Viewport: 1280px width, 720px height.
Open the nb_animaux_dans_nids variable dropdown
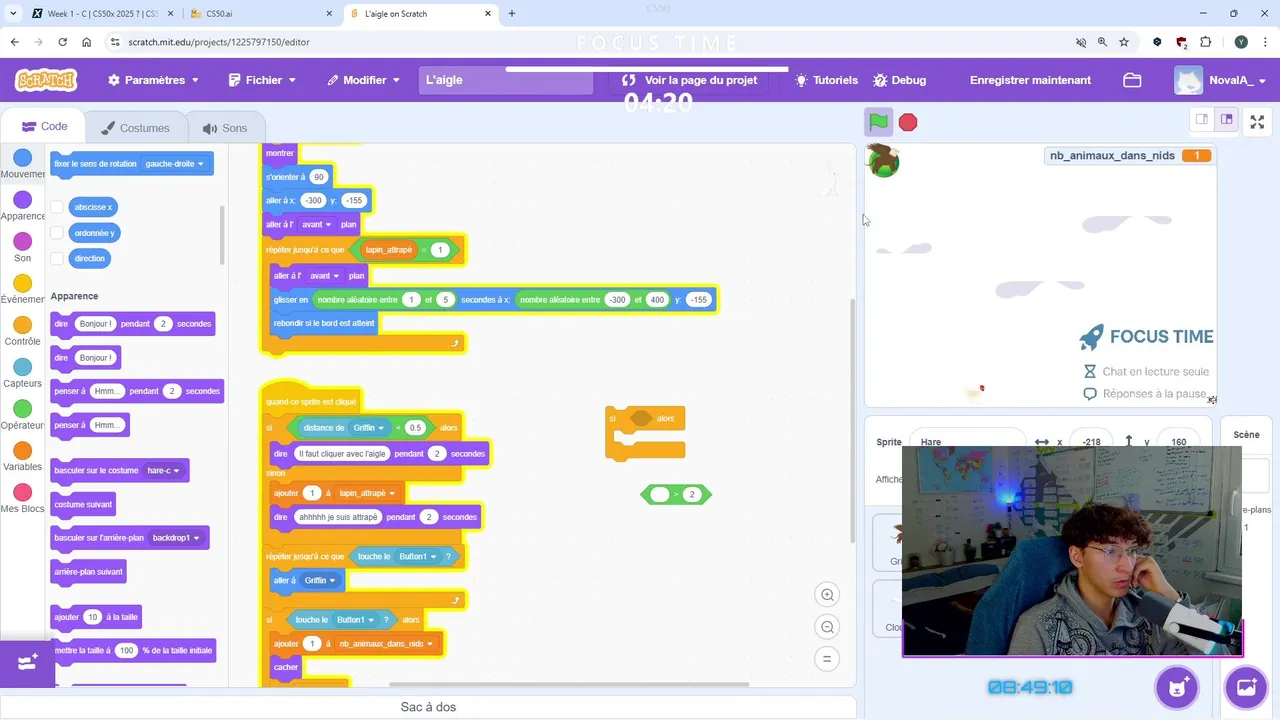pyautogui.click(x=386, y=644)
